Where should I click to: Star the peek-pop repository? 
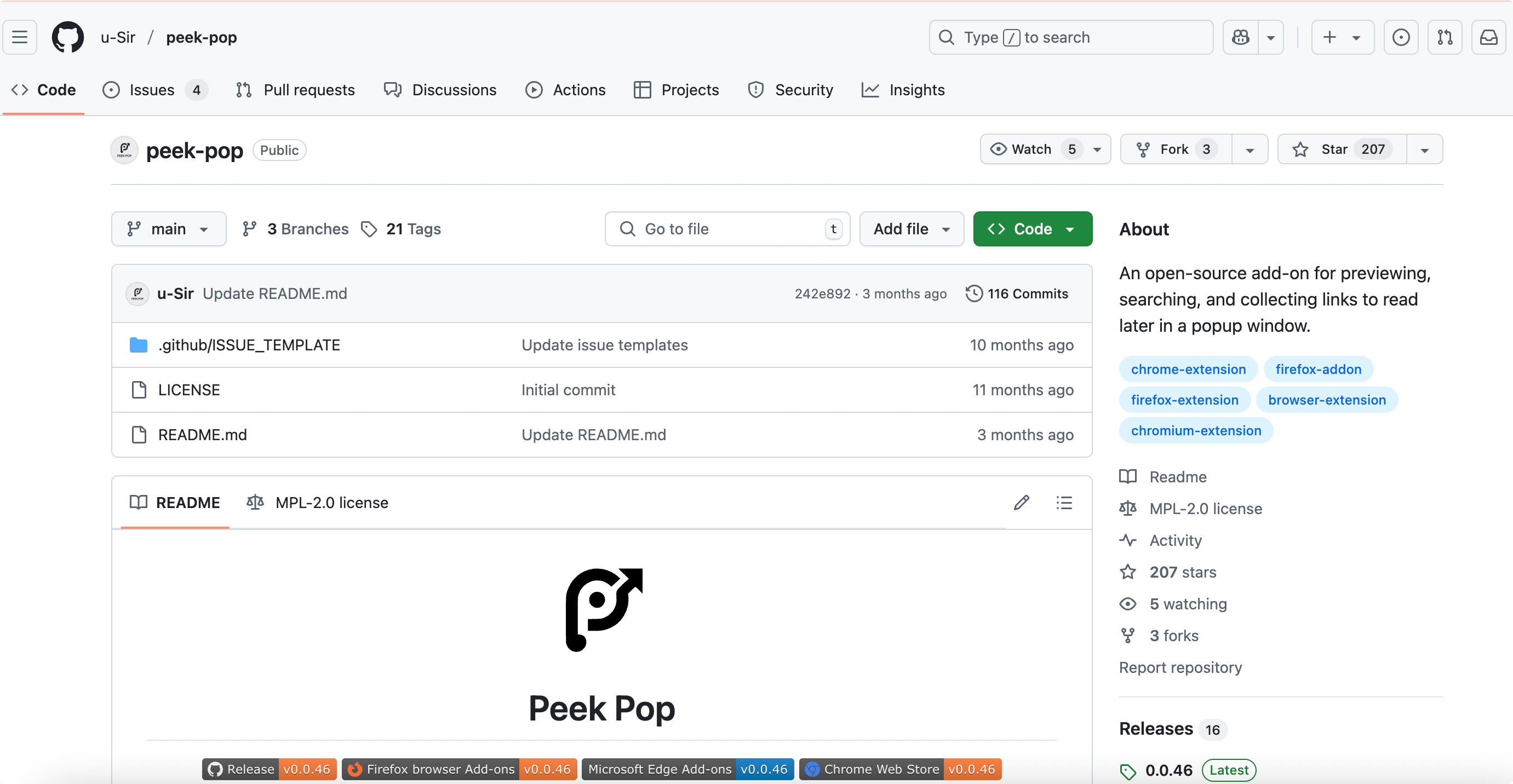coord(1342,149)
